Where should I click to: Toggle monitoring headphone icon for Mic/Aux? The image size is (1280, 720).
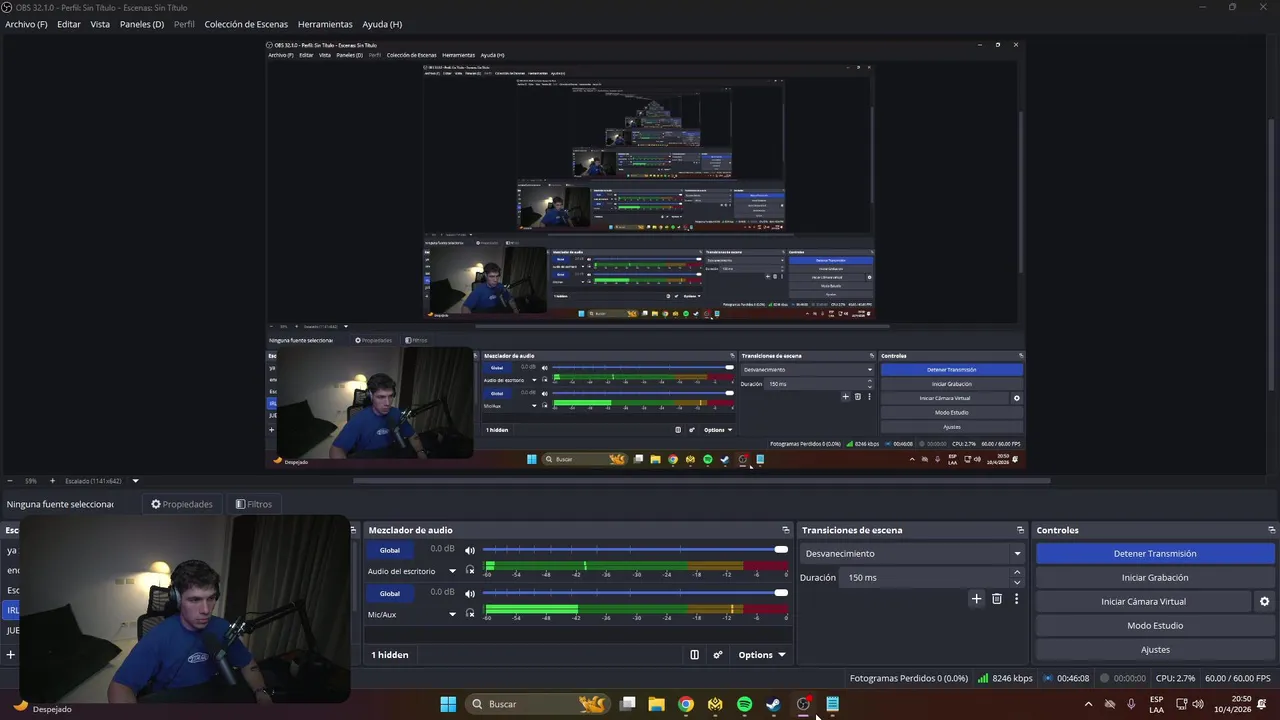pyautogui.click(x=470, y=614)
